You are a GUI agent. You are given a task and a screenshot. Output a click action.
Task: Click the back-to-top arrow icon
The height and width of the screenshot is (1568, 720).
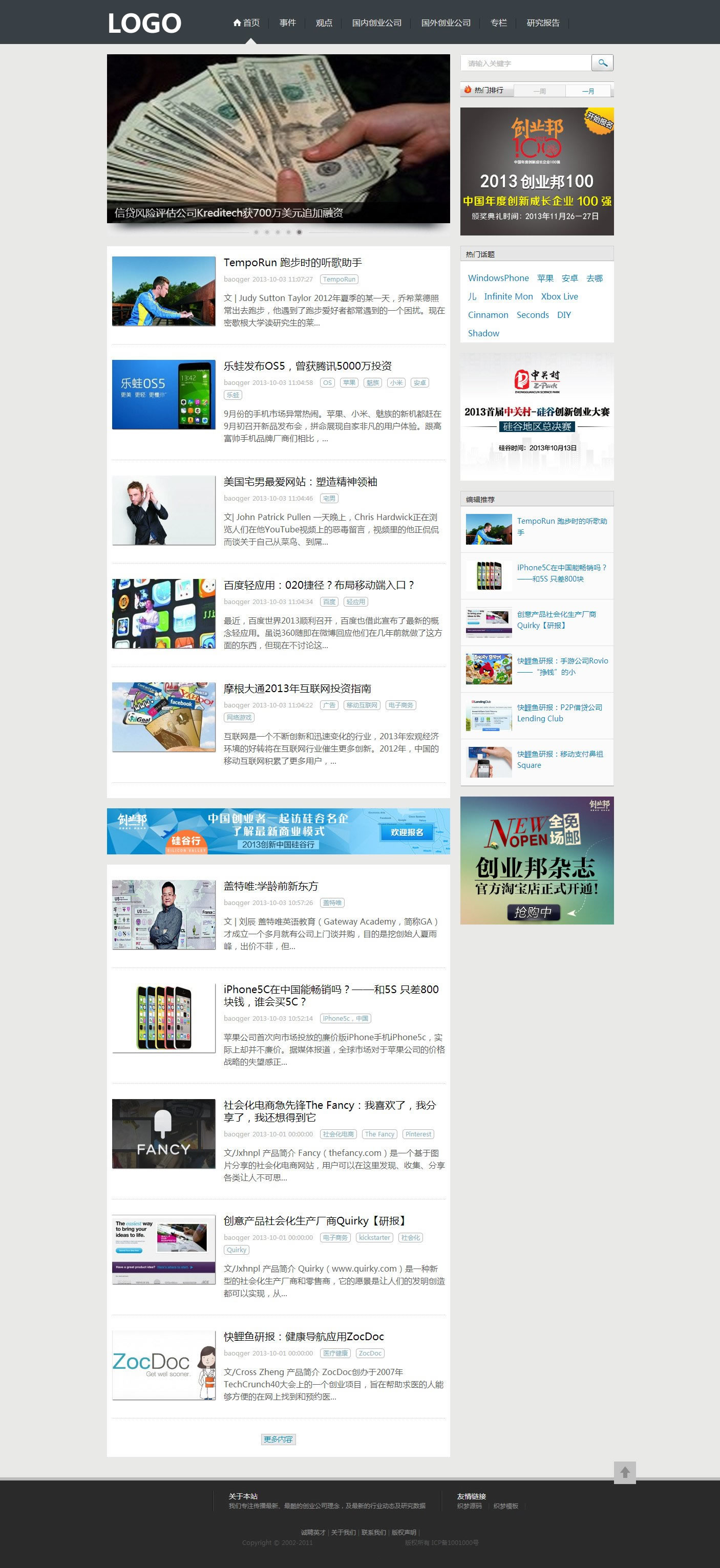click(x=624, y=1472)
